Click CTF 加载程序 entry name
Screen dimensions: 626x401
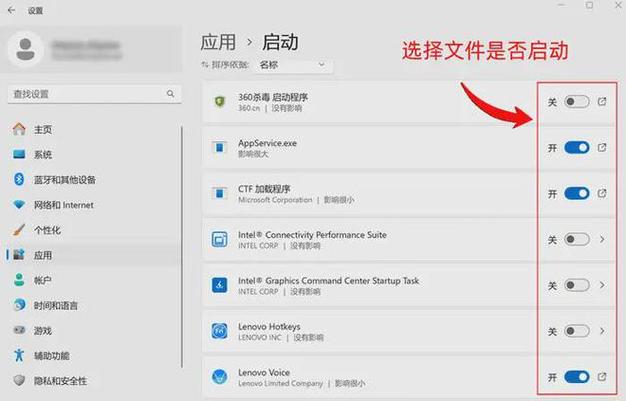[264, 189]
